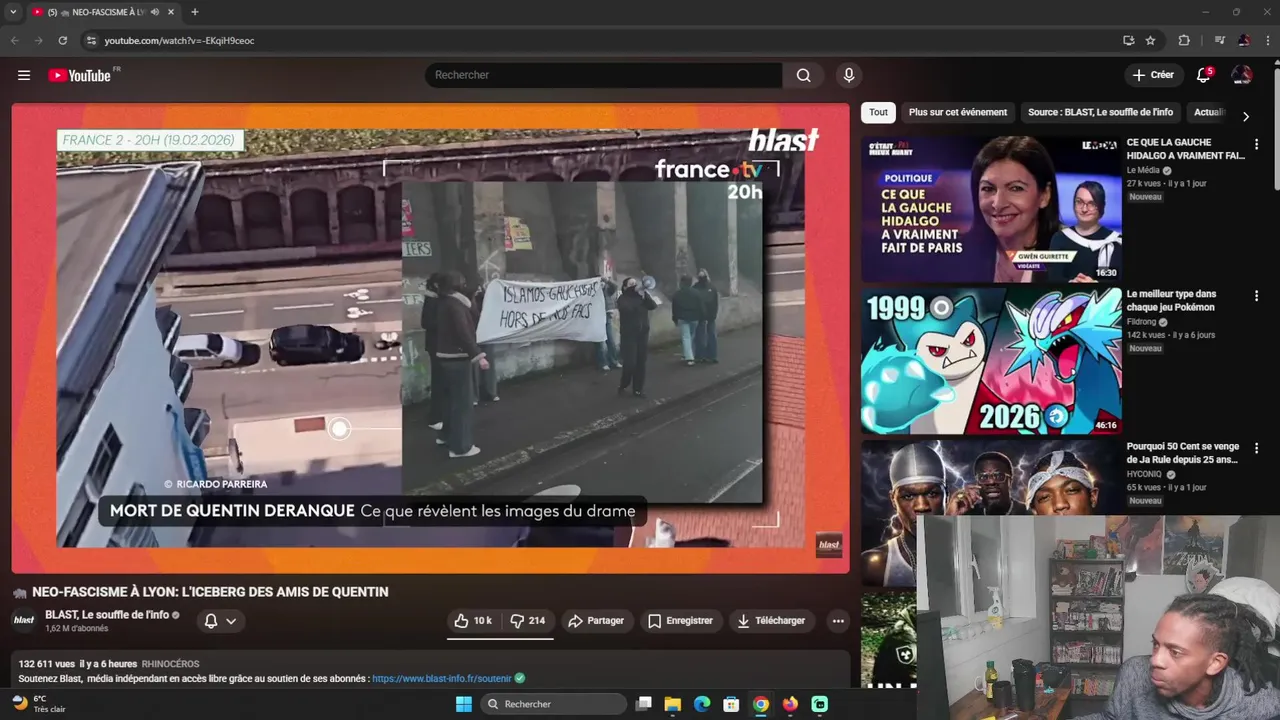Image resolution: width=1280 pixels, height=720 pixels.
Task: Mute the tab via speaker icon
Action: (x=155, y=12)
